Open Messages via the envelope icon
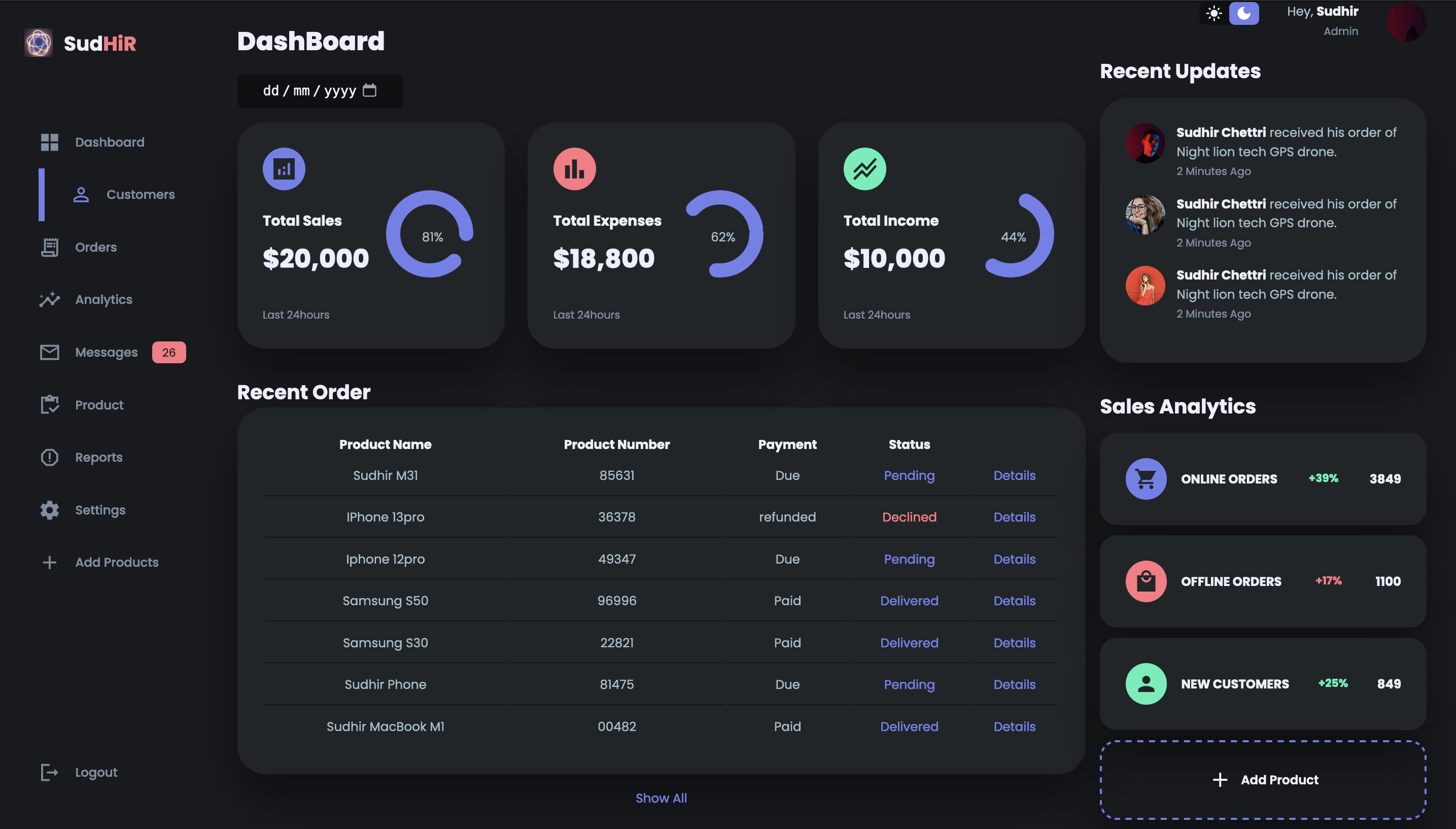Screen dimensions: 1456x829 click(49, 352)
